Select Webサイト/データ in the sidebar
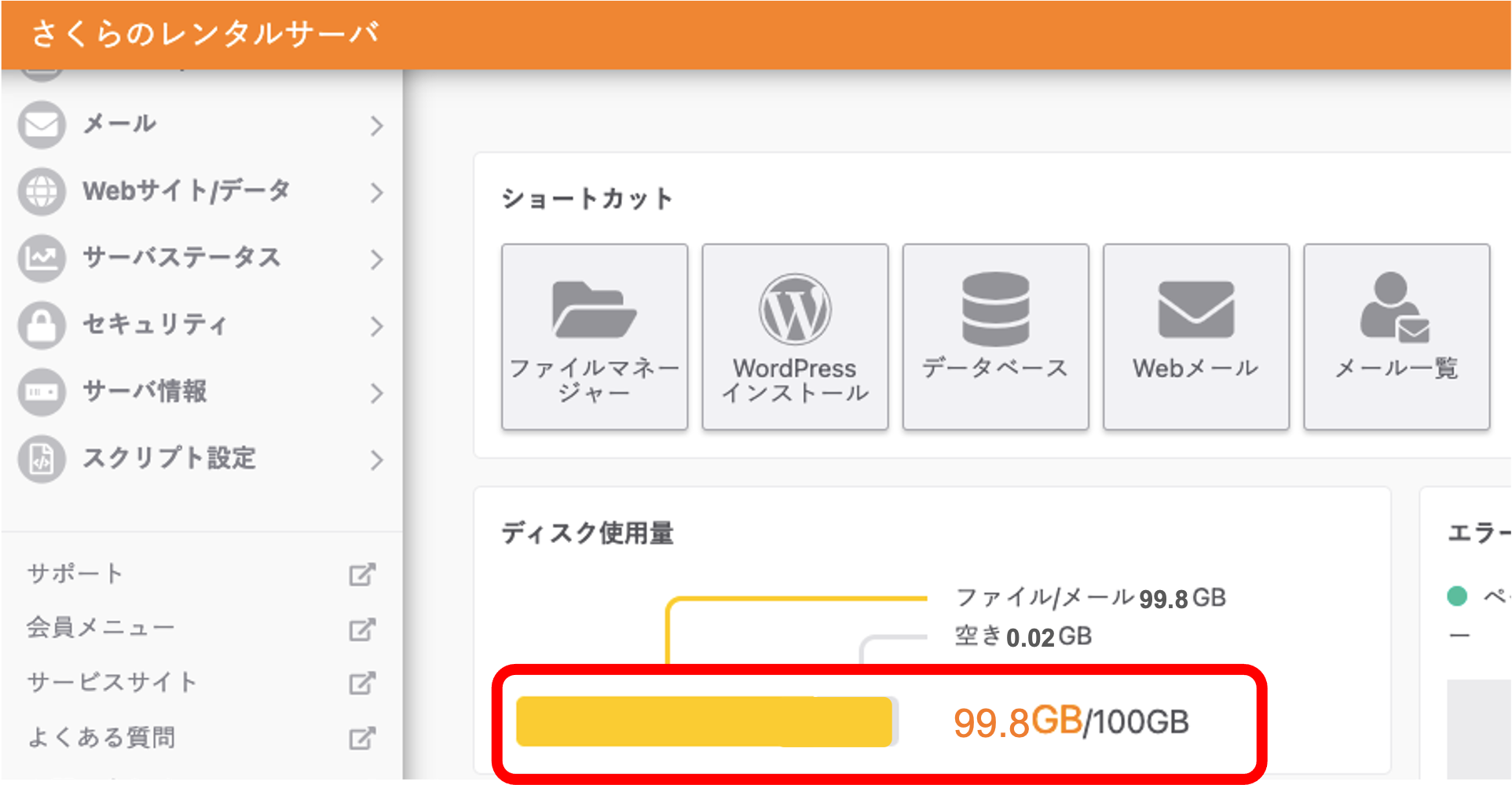Image resolution: width=1512 pixels, height=785 pixels. (x=186, y=190)
